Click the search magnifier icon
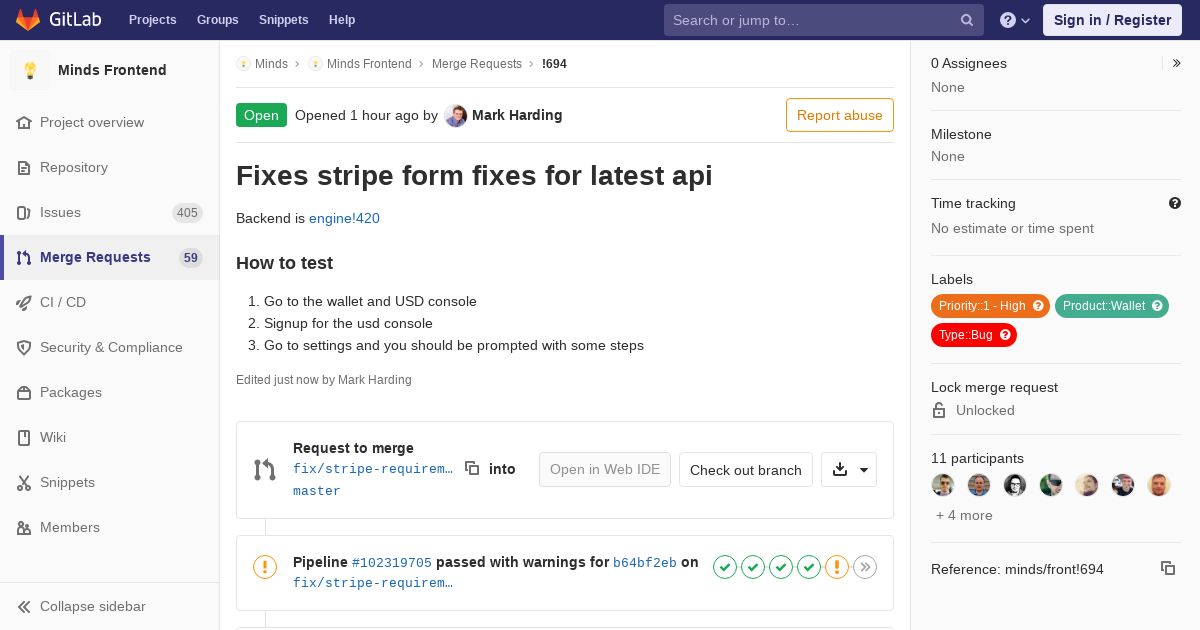 [967, 20]
